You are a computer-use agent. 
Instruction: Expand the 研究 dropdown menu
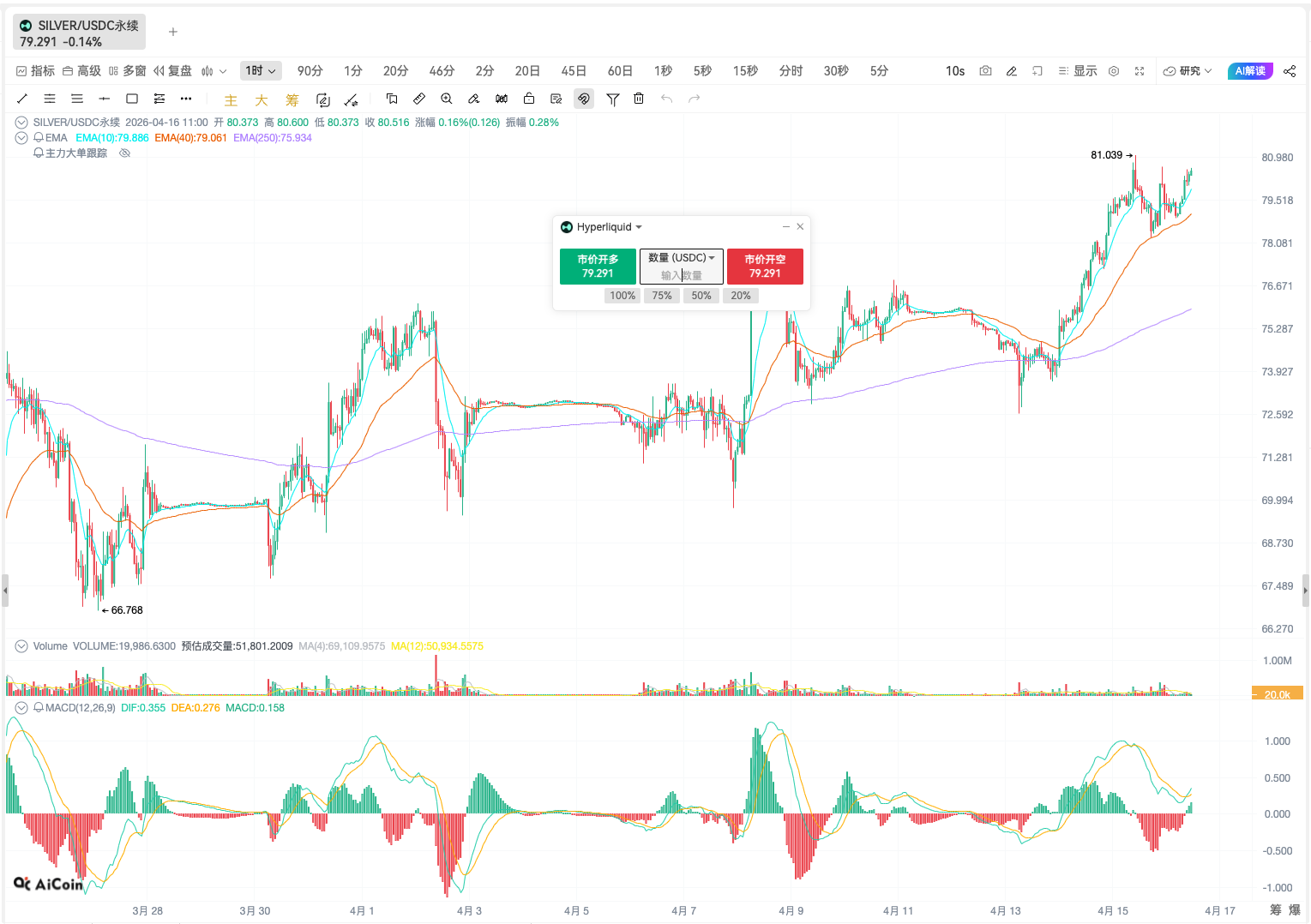click(1188, 71)
